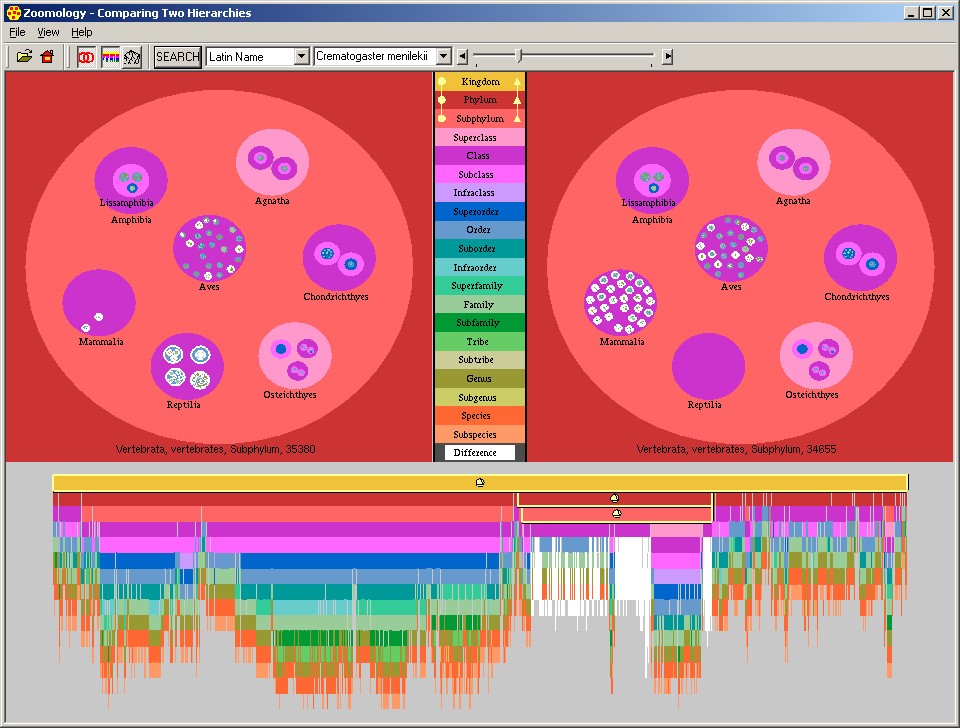This screenshot has height=728, width=960.
Task: Select the Genus legend row
Action: [x=480, y=378]
